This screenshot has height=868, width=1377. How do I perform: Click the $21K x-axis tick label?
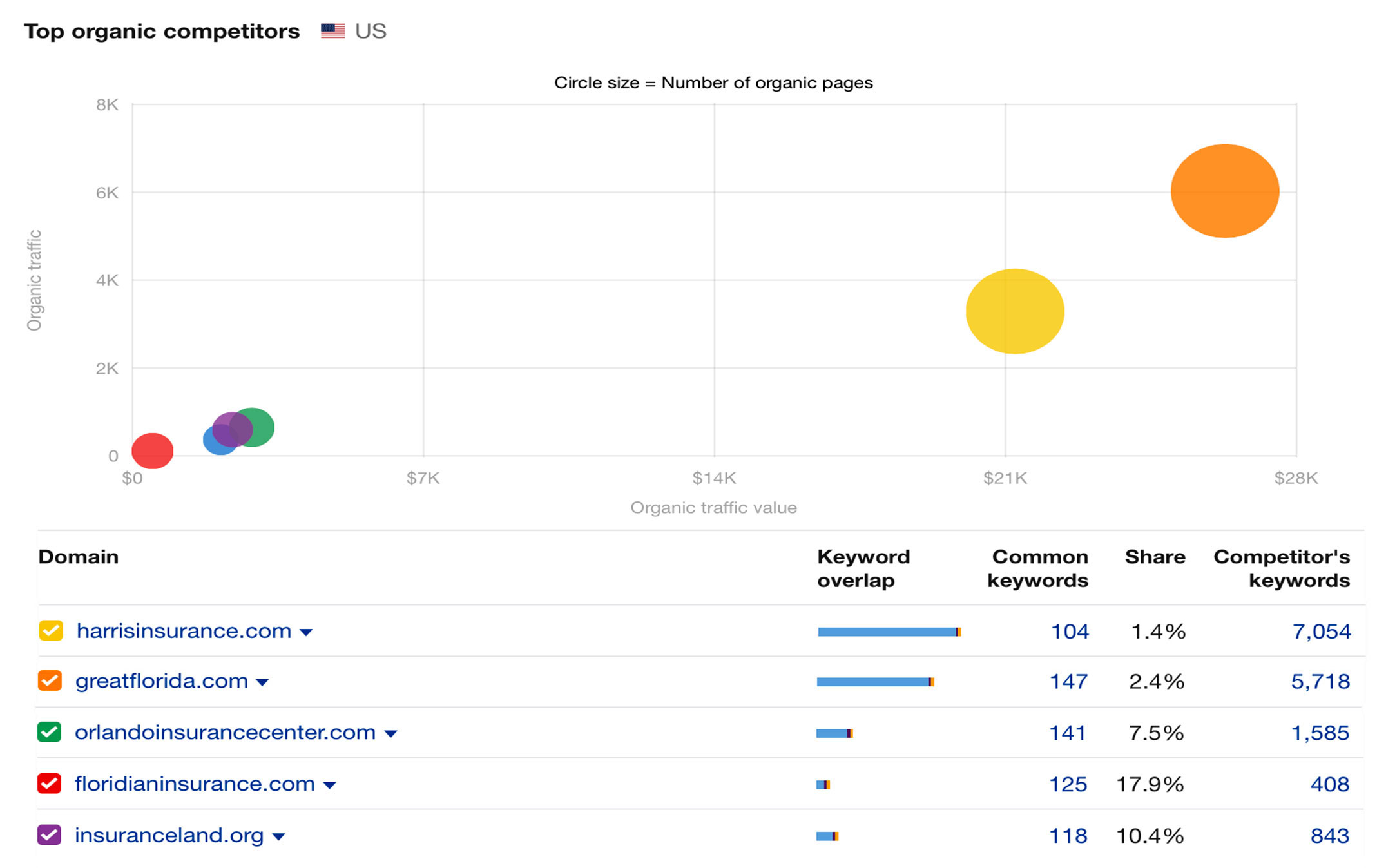1005,478
